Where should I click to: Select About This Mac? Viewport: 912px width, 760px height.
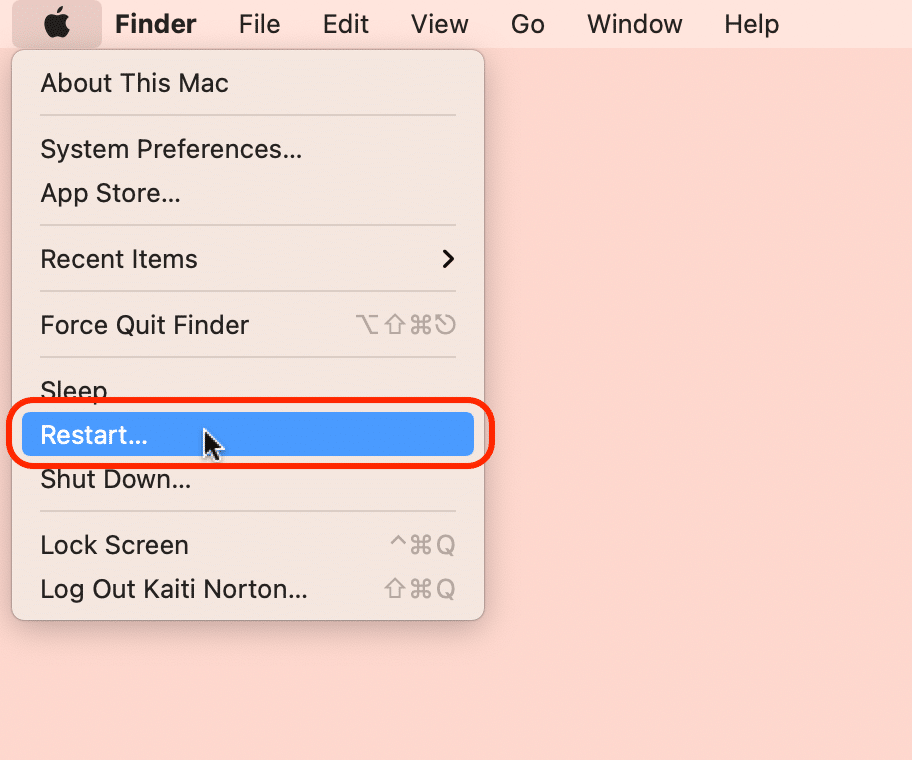click(x=134, y=83)
